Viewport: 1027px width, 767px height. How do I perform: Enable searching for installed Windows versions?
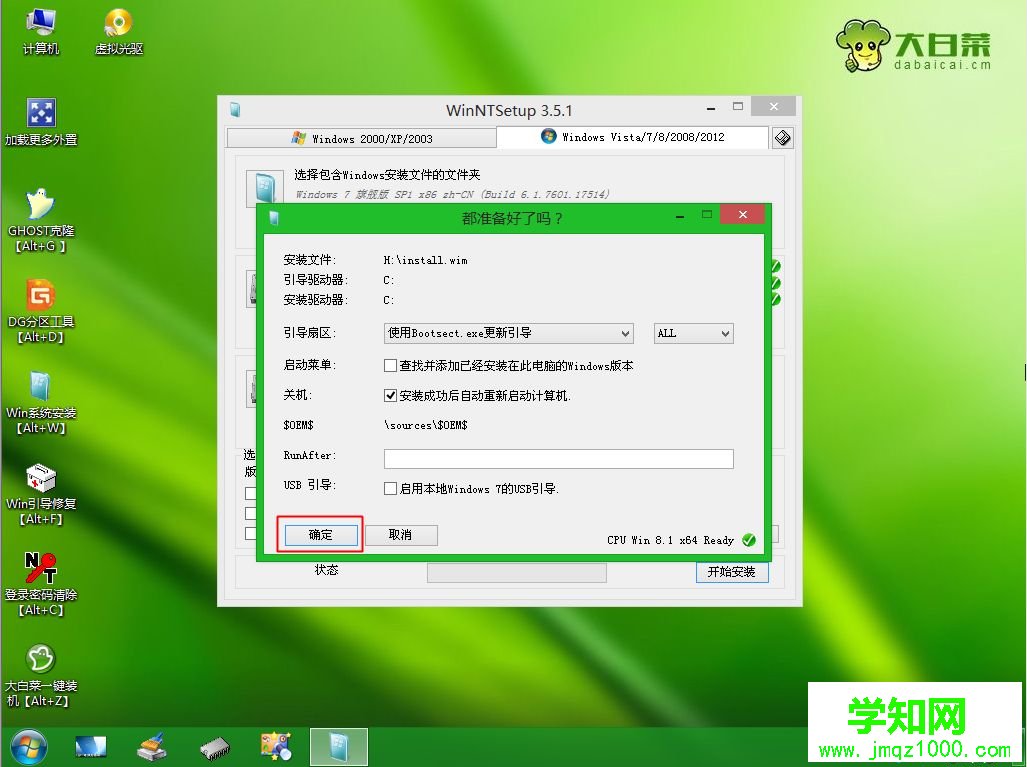(x=389, y=365)
